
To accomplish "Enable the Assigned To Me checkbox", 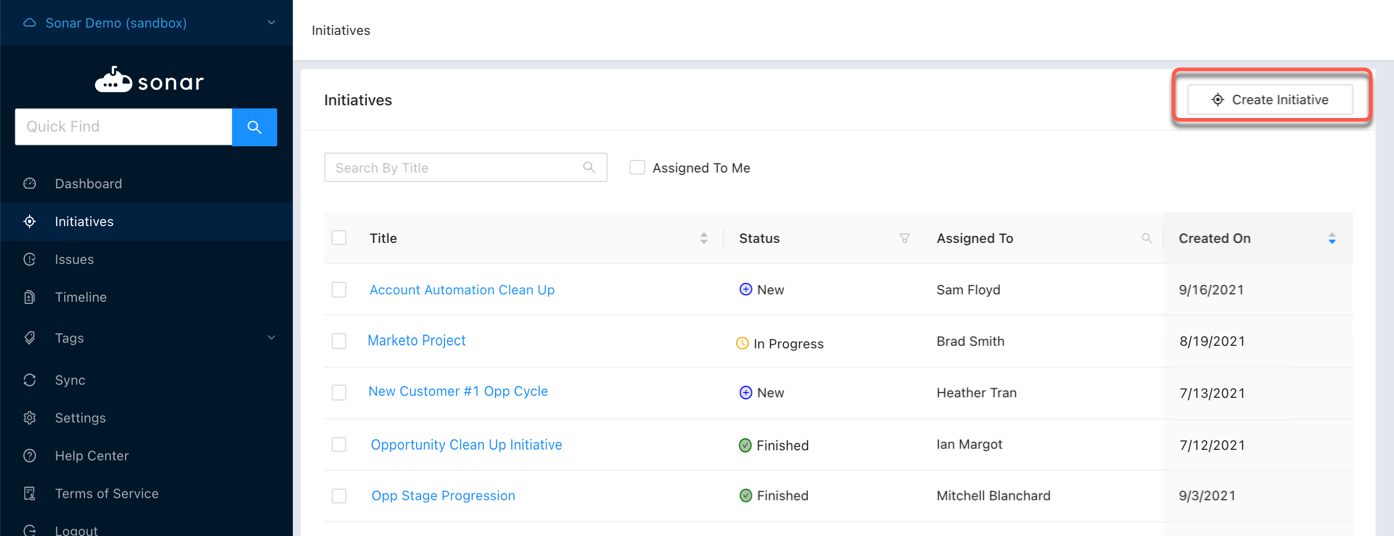I will point(637,168).
